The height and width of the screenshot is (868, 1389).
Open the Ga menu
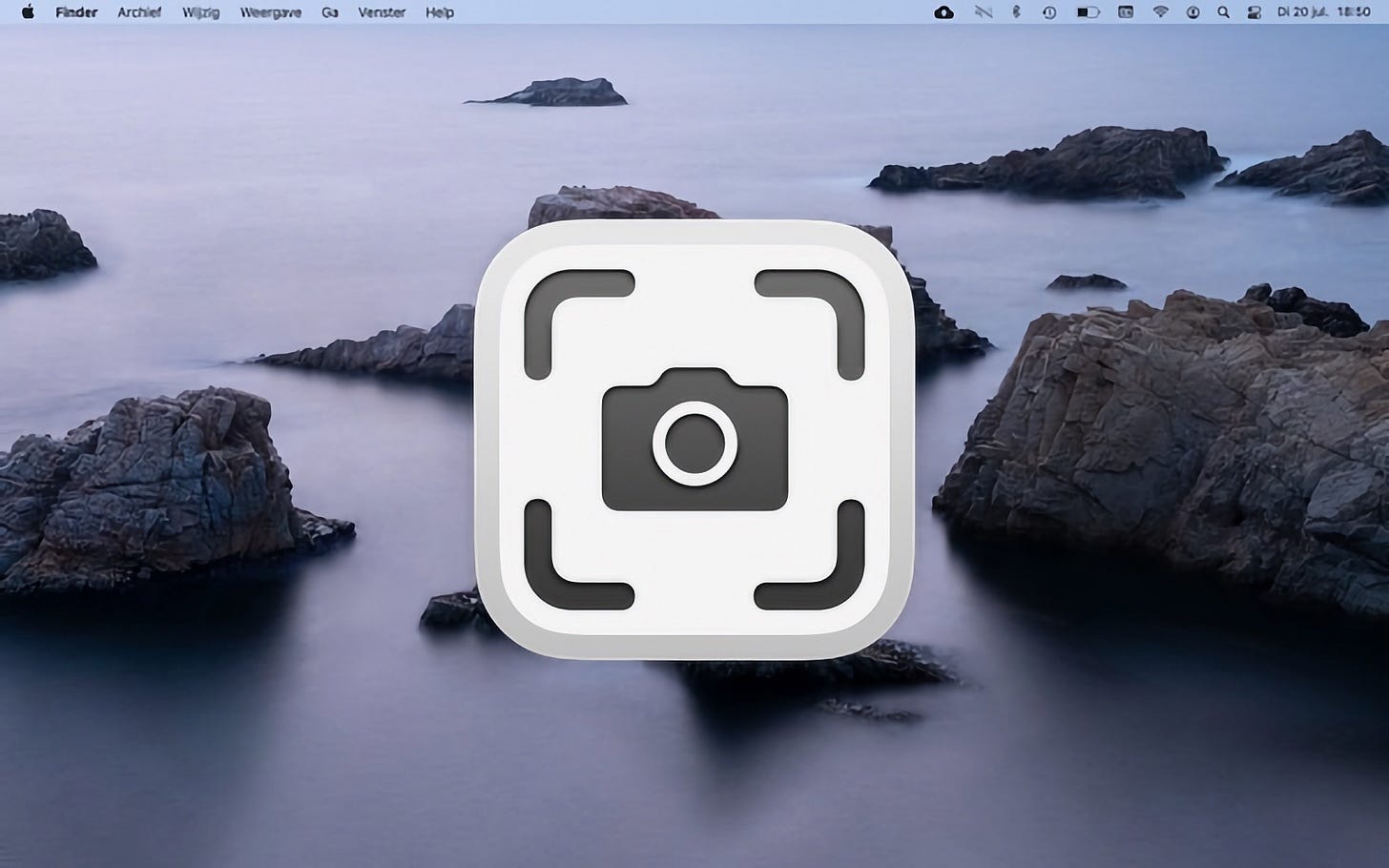coord(330,12)
